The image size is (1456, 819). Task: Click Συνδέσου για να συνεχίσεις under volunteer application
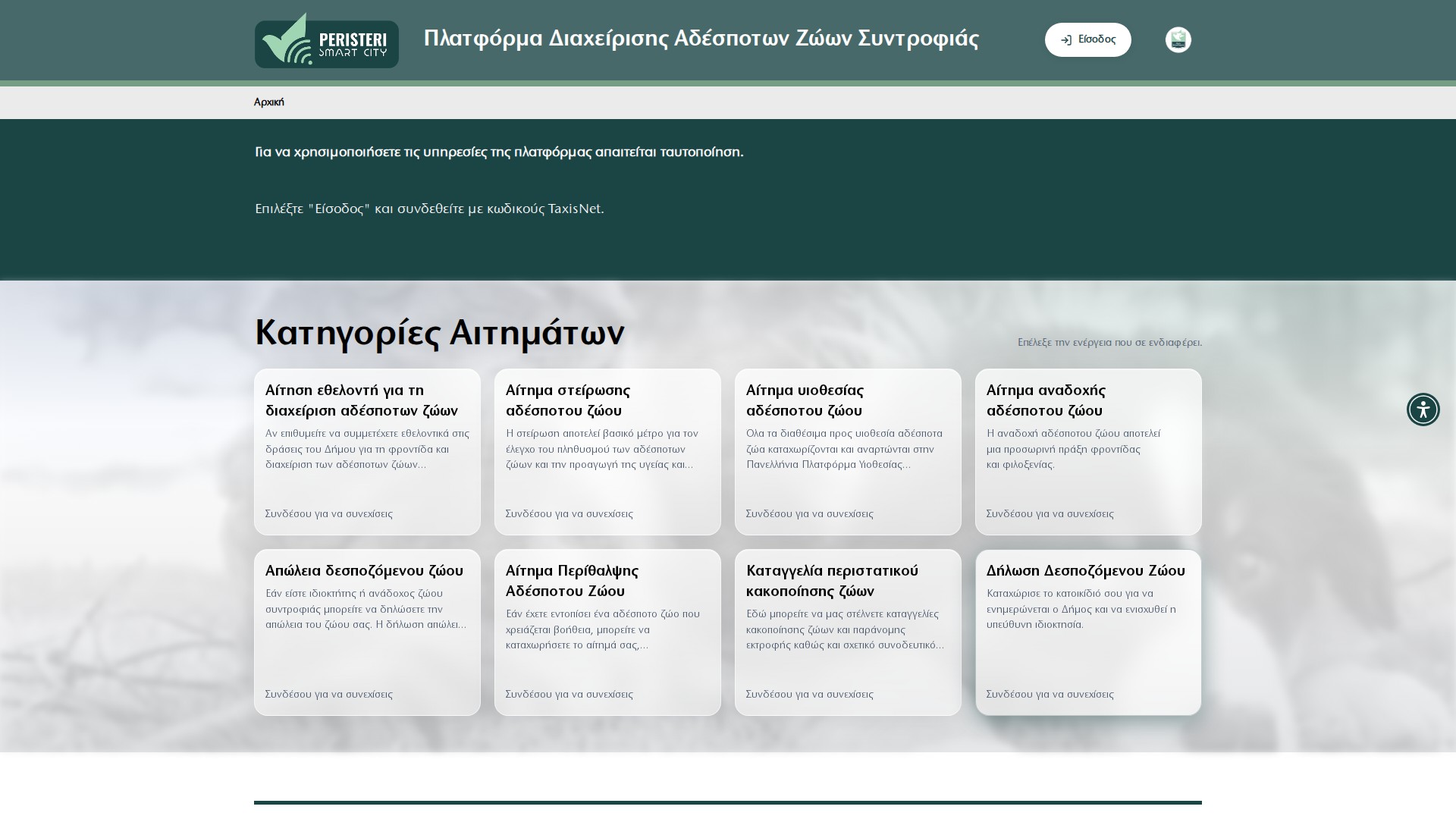tap(329, 513)
